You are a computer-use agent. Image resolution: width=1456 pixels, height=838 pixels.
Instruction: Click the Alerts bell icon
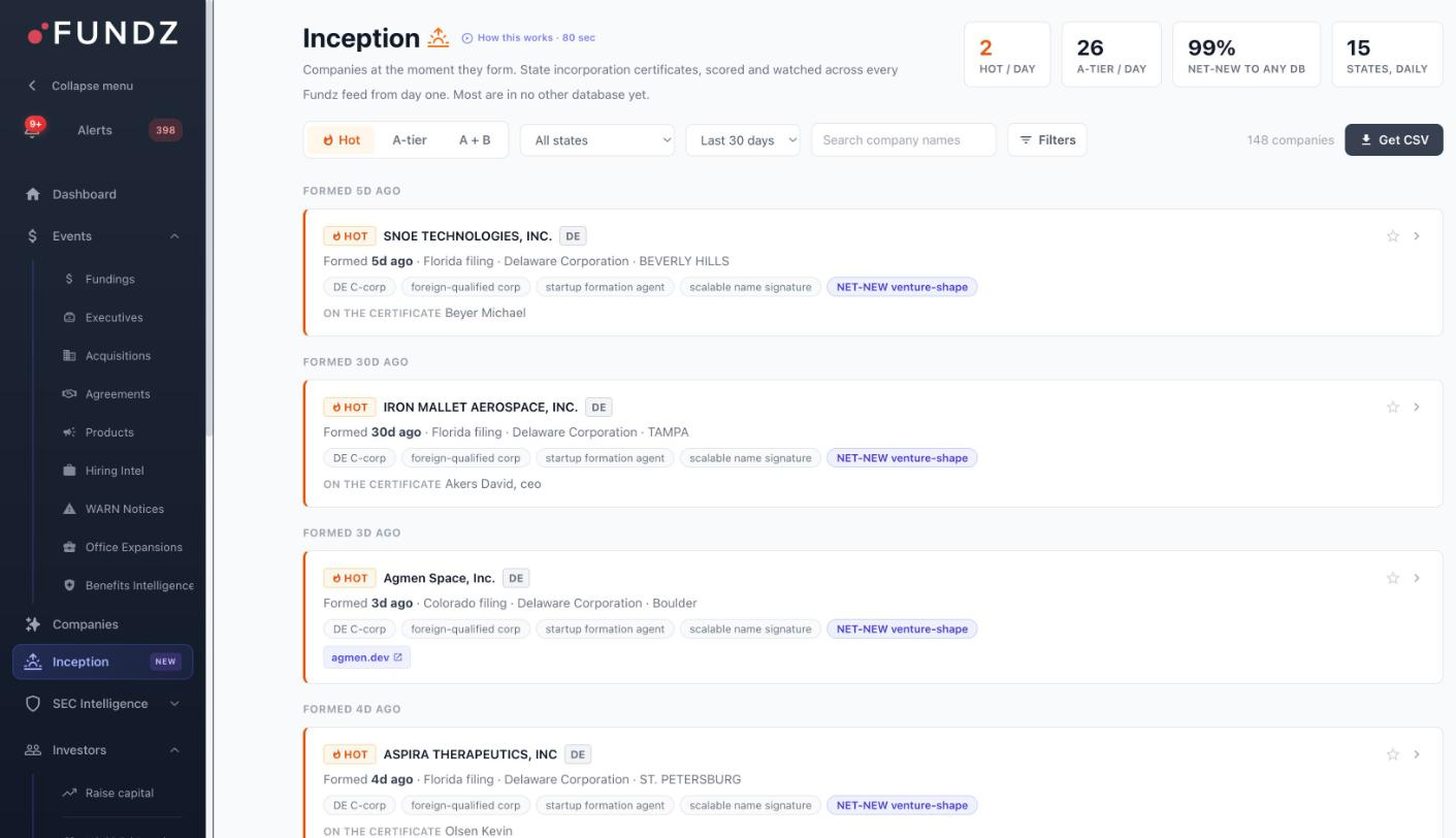pyautogui.click(x=32, y=130)
